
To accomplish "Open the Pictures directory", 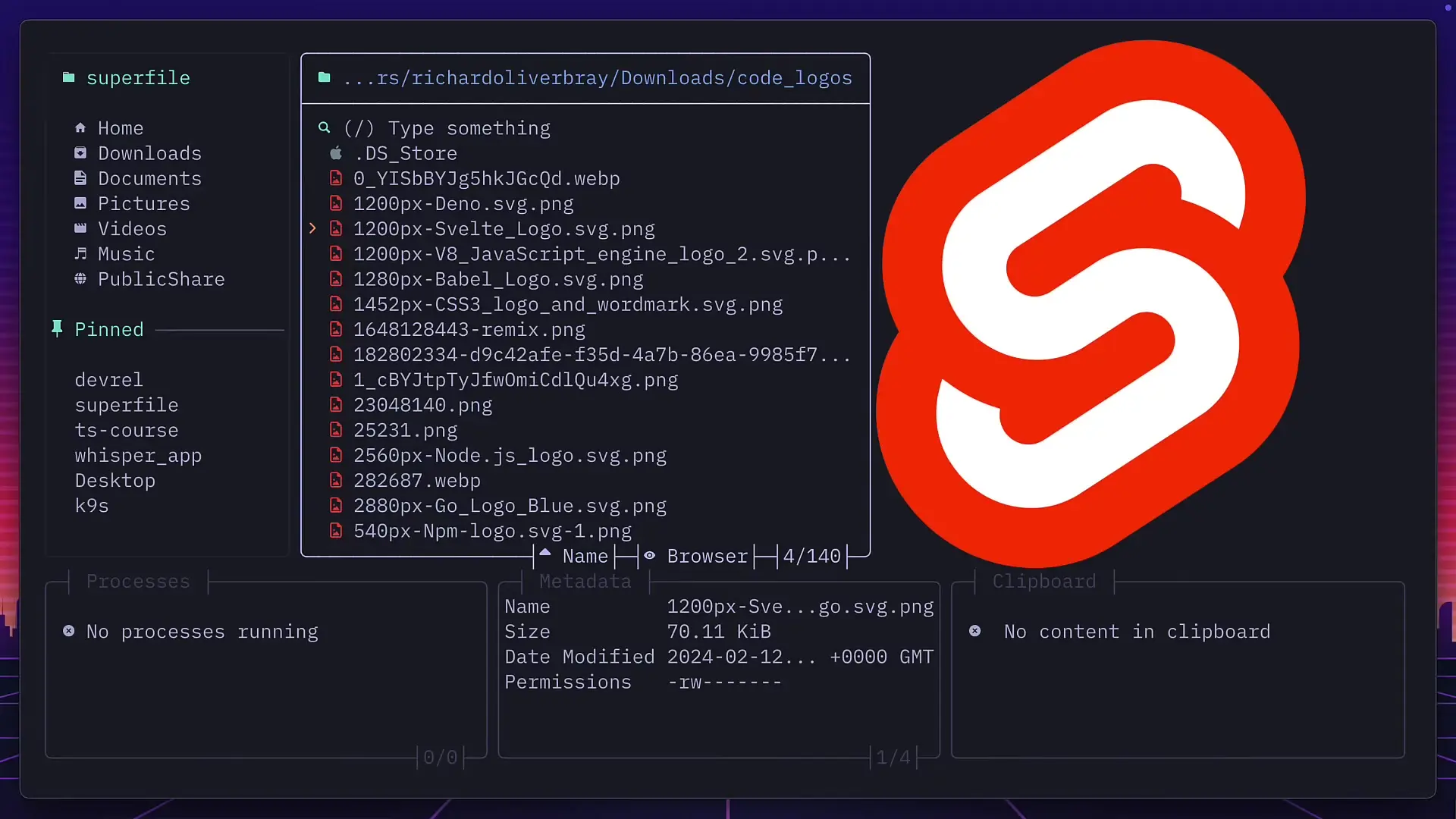I will (144, 202).
